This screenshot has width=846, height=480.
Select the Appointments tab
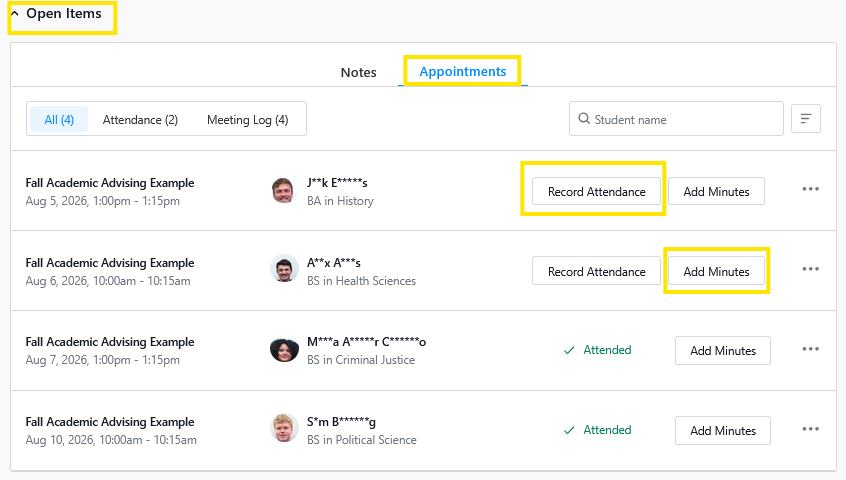click(462, 72)
